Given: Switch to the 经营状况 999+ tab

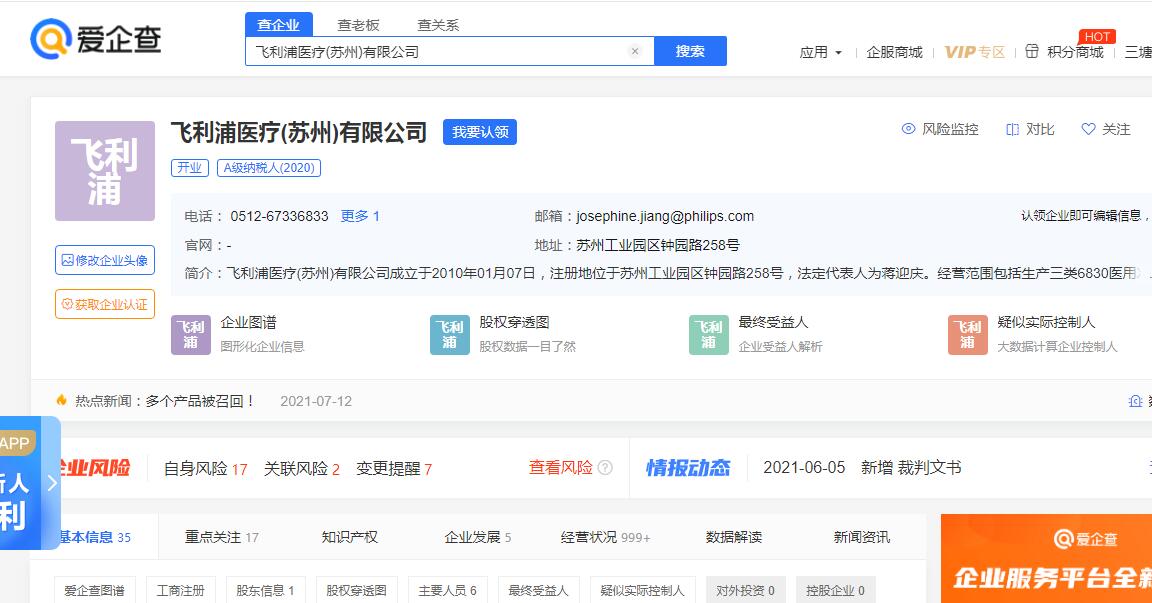Looking at the screenshot, I should click(x=605, y=537).
